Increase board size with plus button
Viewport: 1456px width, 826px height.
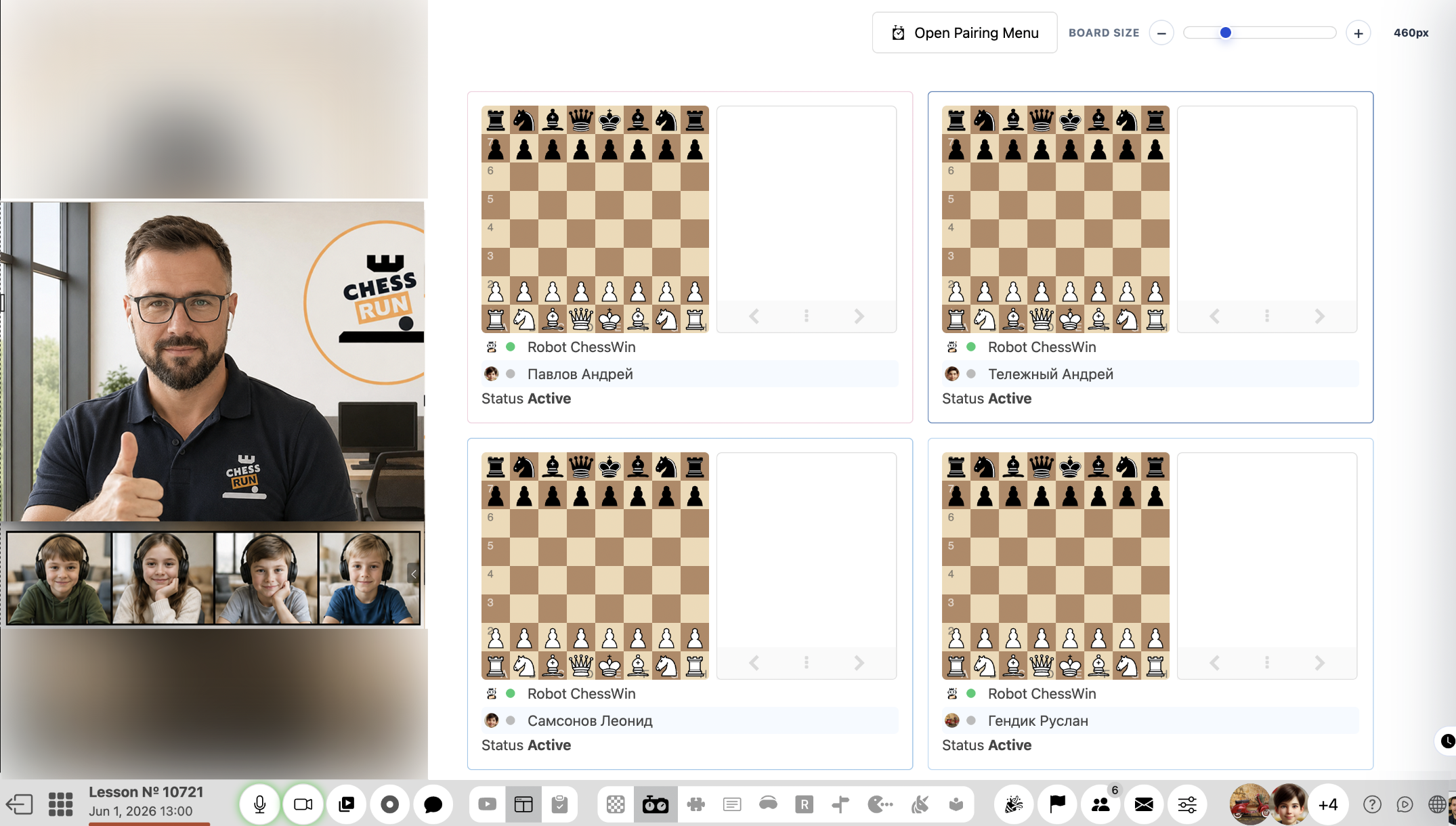[1358, 32]
